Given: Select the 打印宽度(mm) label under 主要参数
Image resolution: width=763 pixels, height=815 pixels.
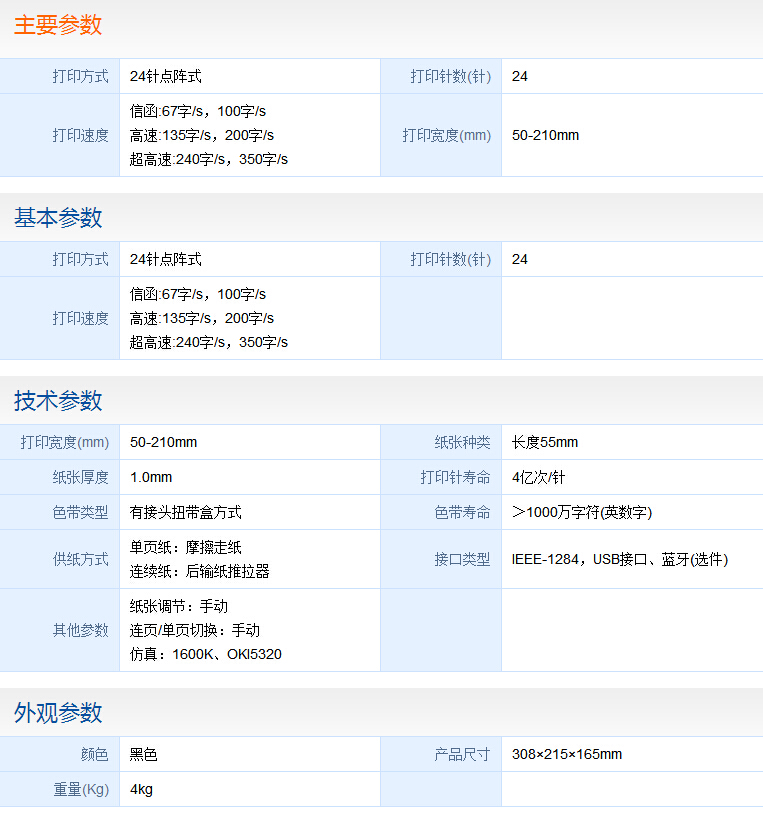Looking at the screenshot, I should click(446, 135).
